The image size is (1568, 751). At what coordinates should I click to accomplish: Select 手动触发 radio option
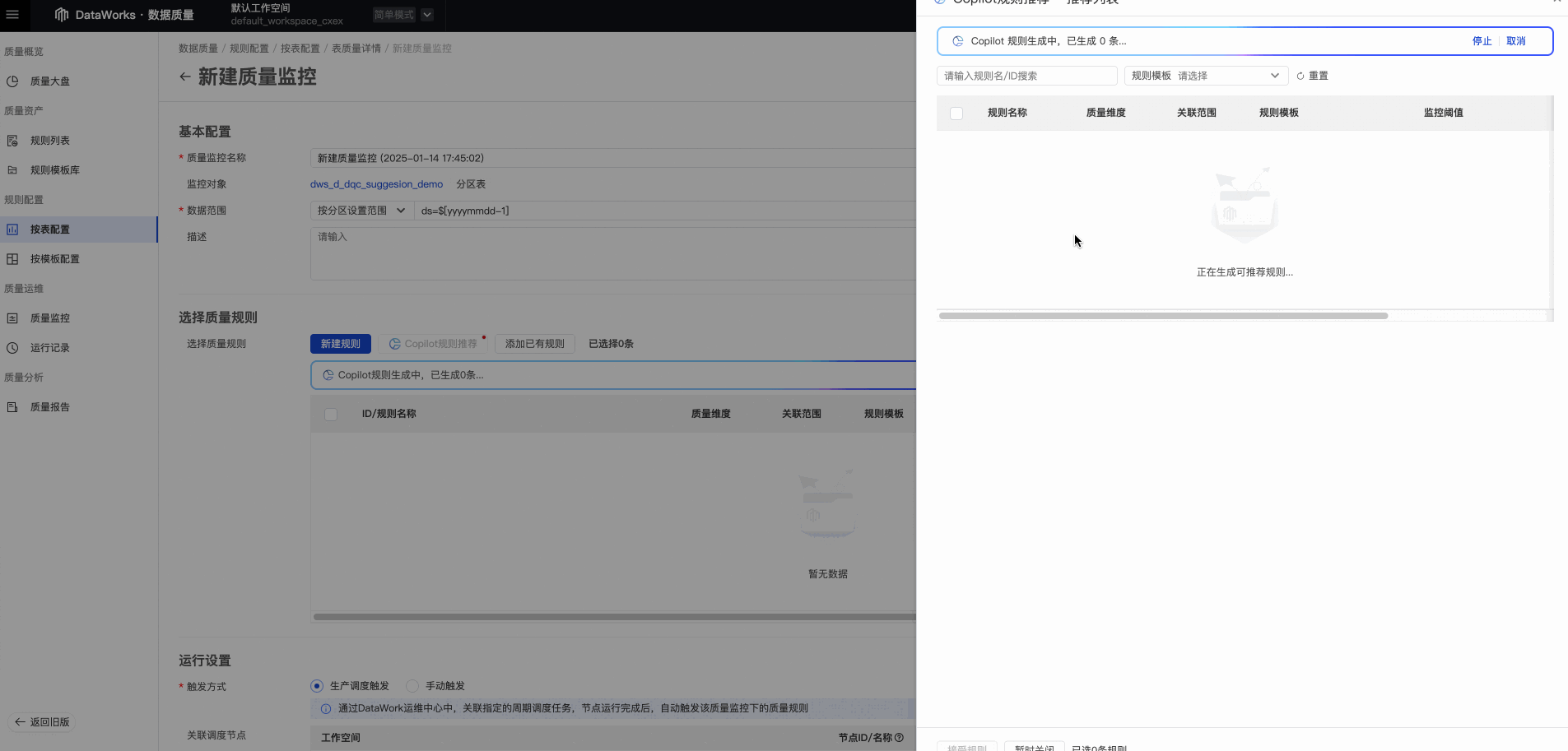tap(412, 686)
